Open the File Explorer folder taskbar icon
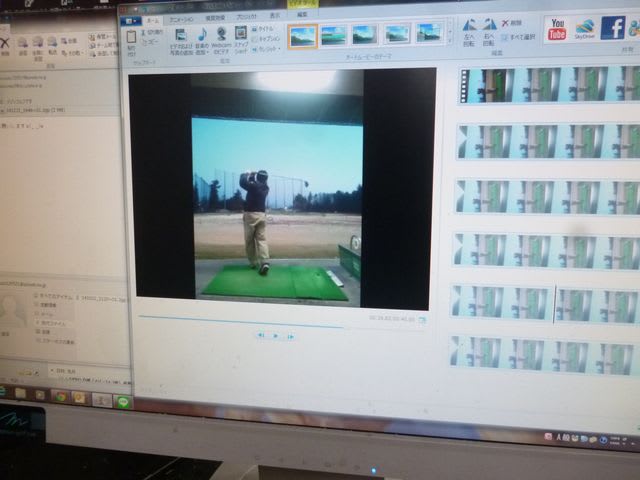This screenshot has height=480, width=640. (20, 393)
